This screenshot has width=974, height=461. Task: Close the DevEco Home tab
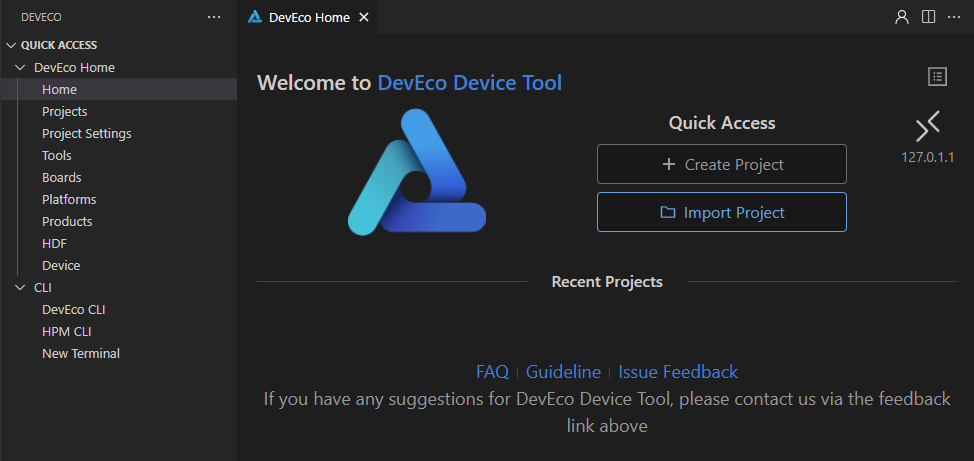click(363, 17)
